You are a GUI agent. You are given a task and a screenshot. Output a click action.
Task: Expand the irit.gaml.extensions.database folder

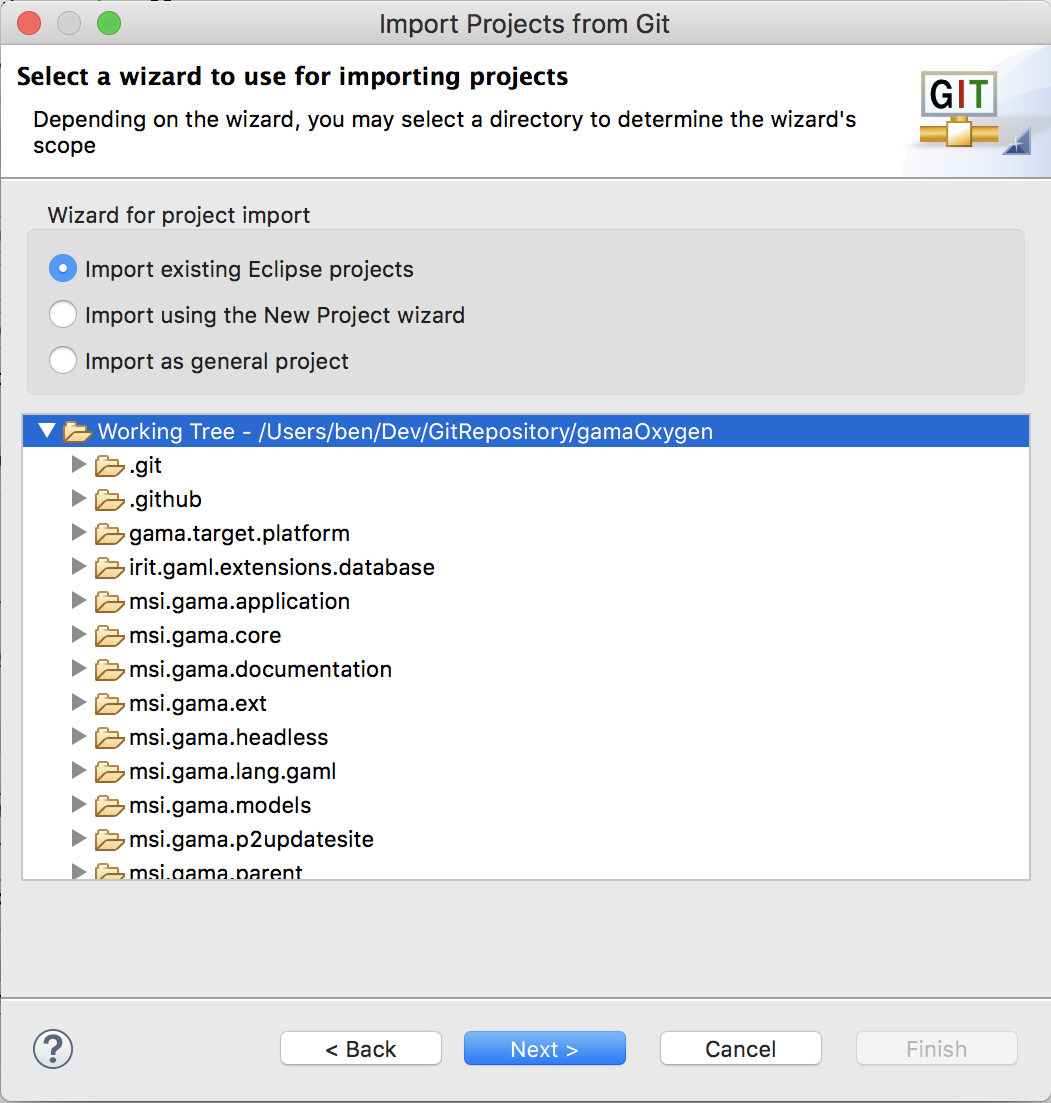coord(79,566)
